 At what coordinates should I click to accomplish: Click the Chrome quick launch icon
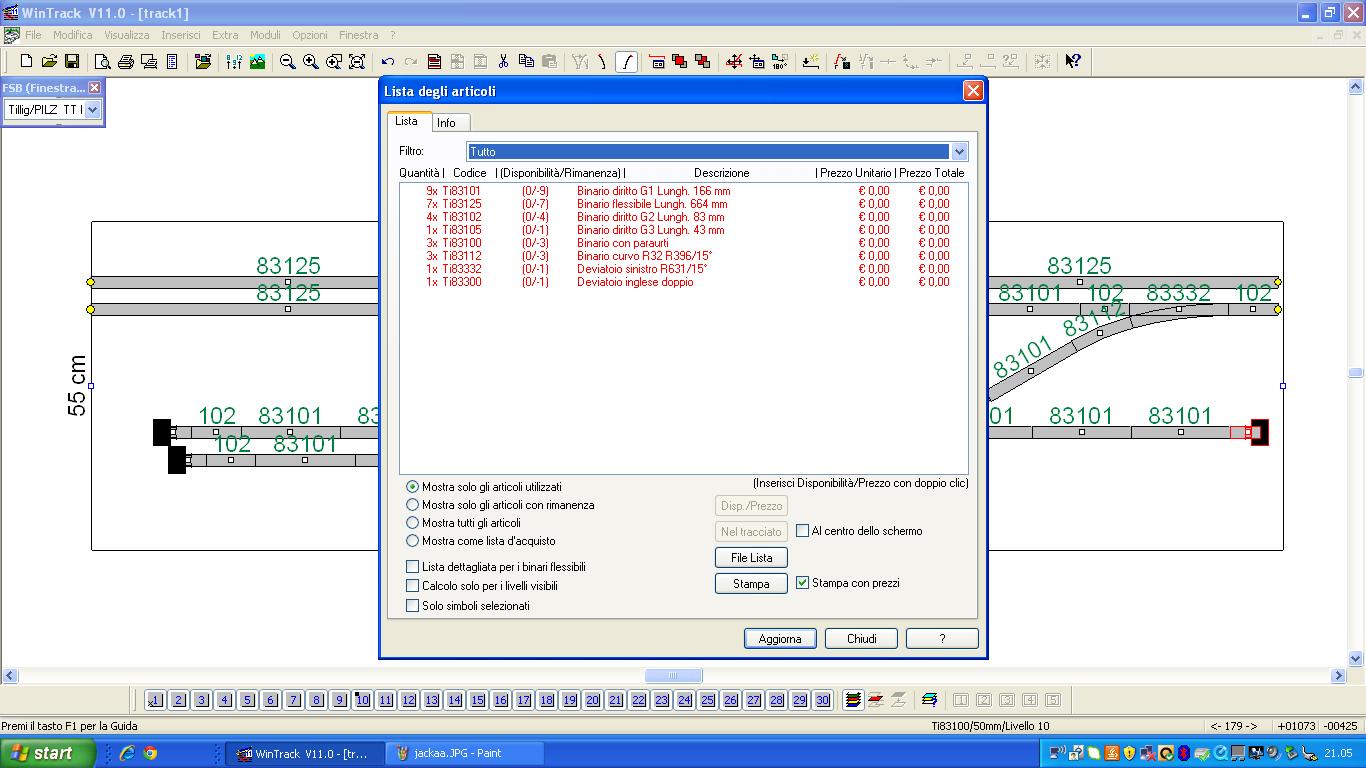click(x=150, y=754)
